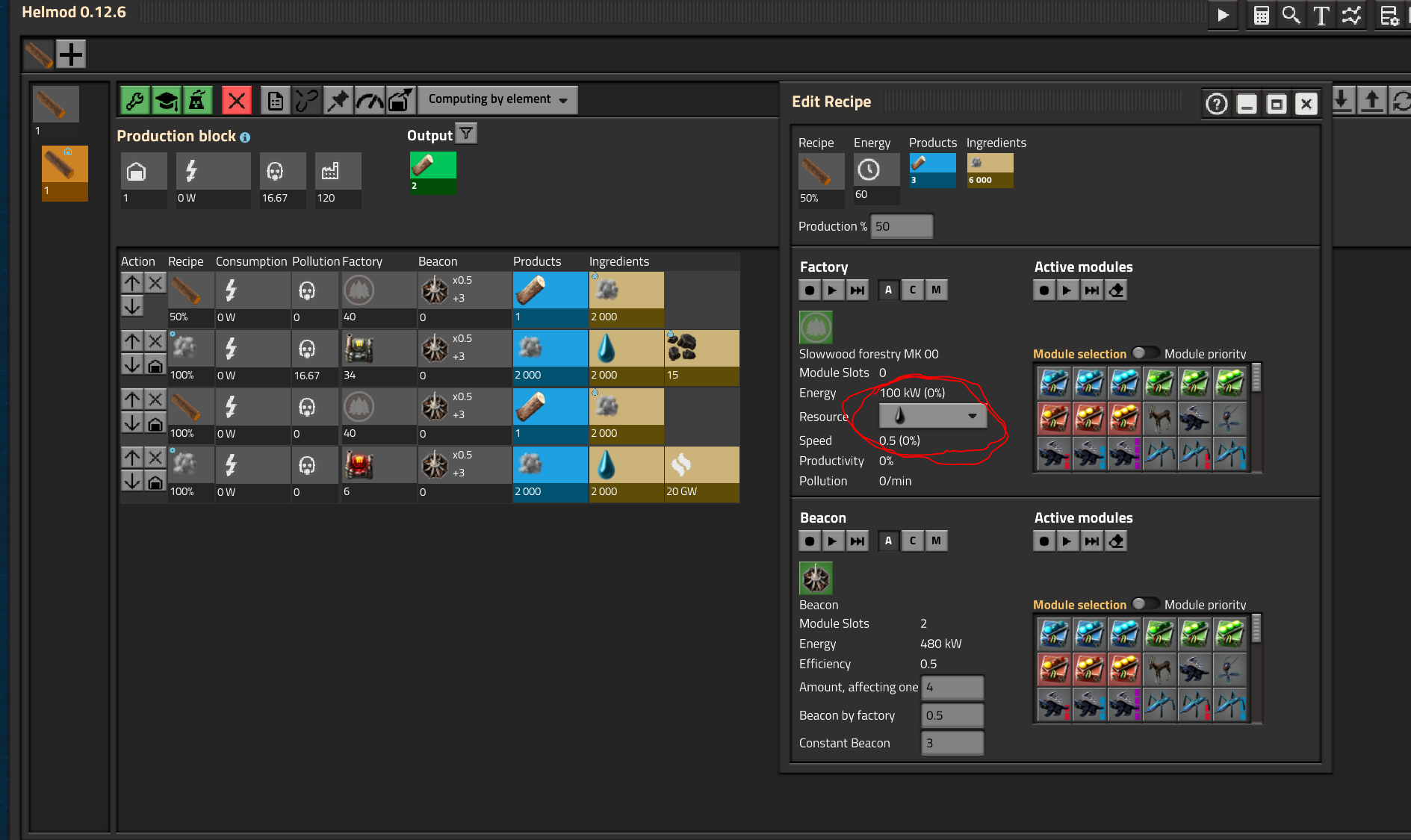Click the magnifier search icon in the top bar
The image size is (1411, 840).
coord(1291,15)
